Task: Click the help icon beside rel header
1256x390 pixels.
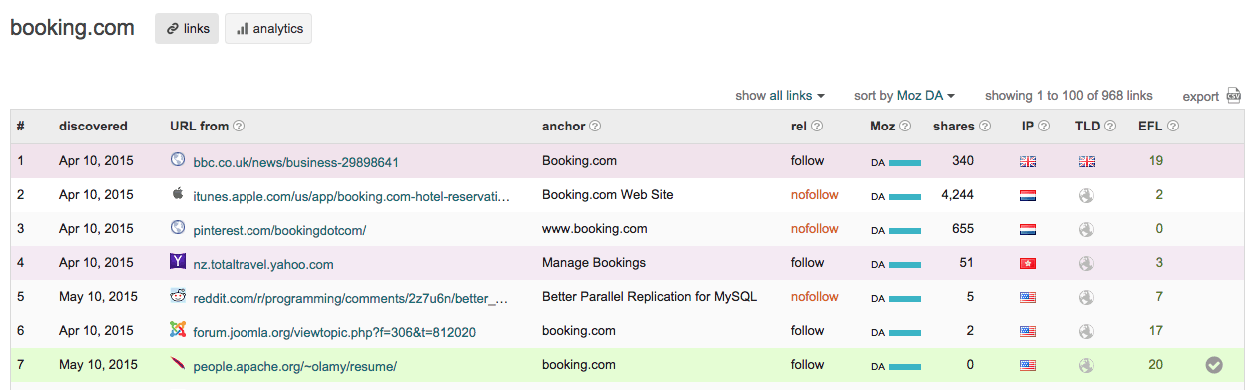Action: [x=817, y=126]
